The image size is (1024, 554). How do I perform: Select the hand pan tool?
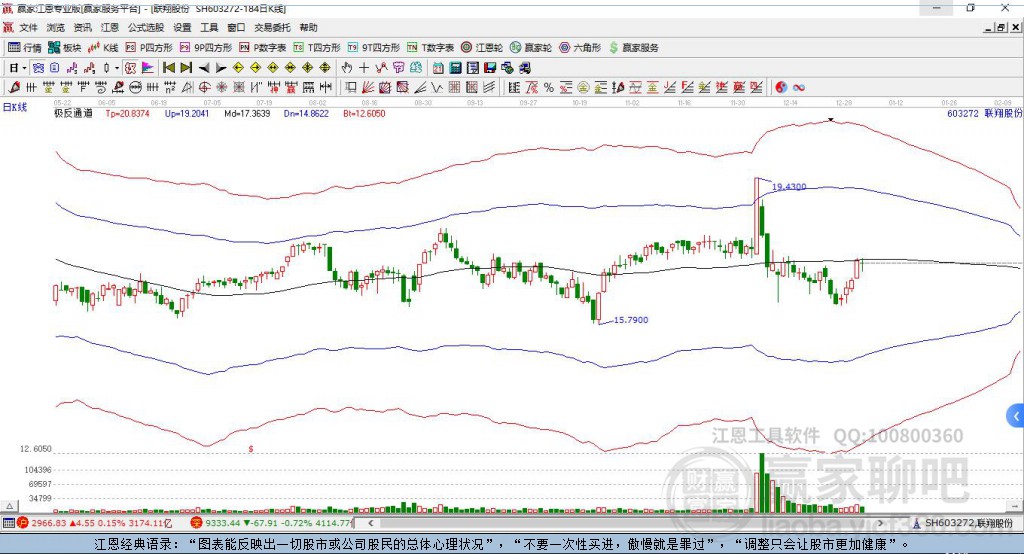tap(347, 68)
